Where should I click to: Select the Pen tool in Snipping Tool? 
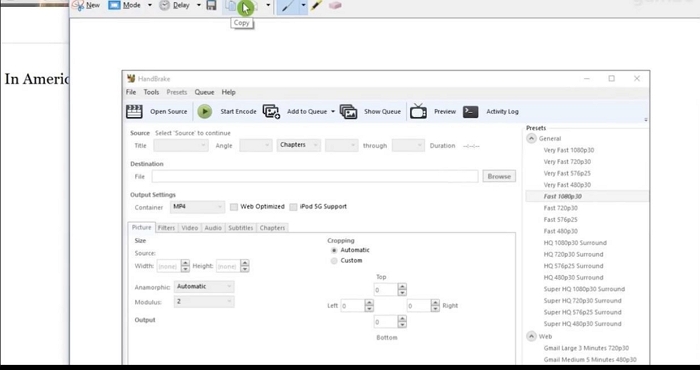[288, 5]
